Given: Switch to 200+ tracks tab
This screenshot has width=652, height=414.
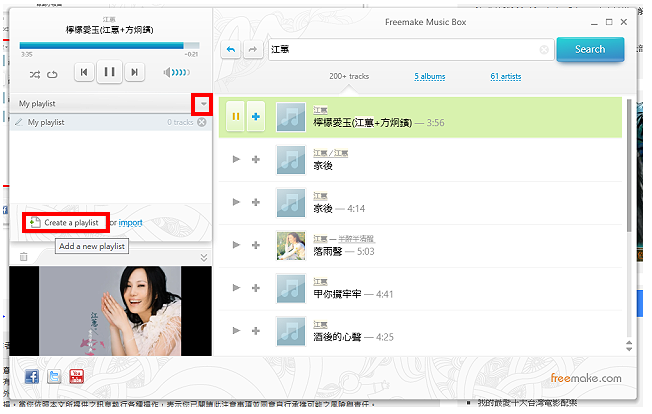Looking at the screenshot, I should 349,76.
